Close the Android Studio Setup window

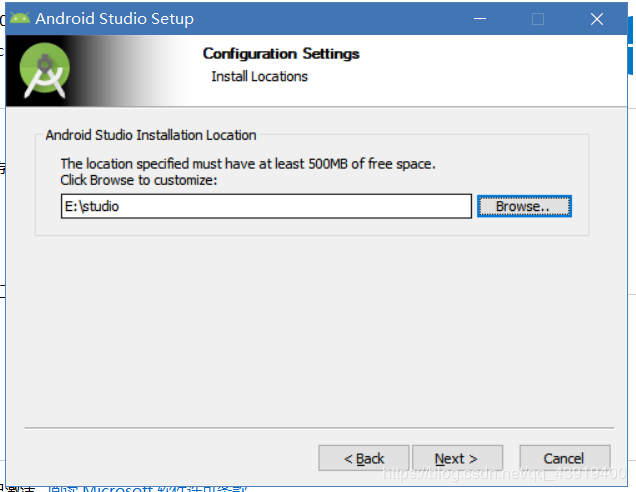point(597,19)
